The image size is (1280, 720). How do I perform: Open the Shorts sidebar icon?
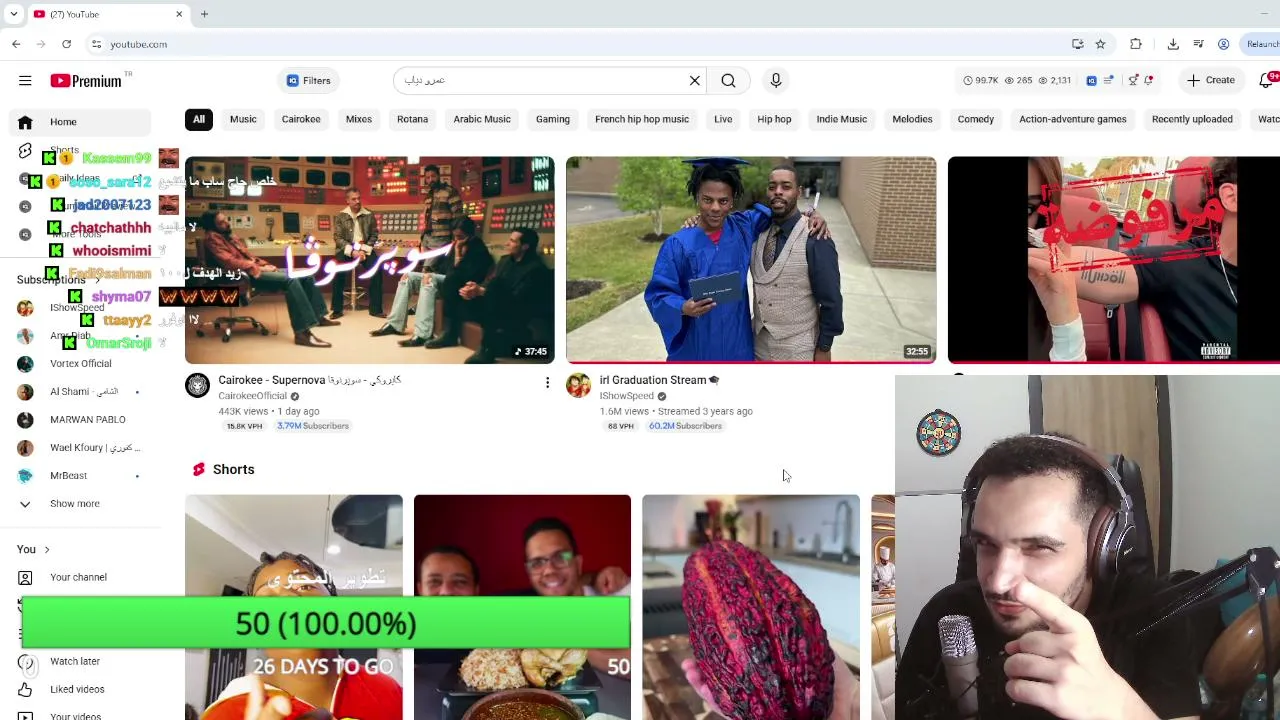coord(25,151)
